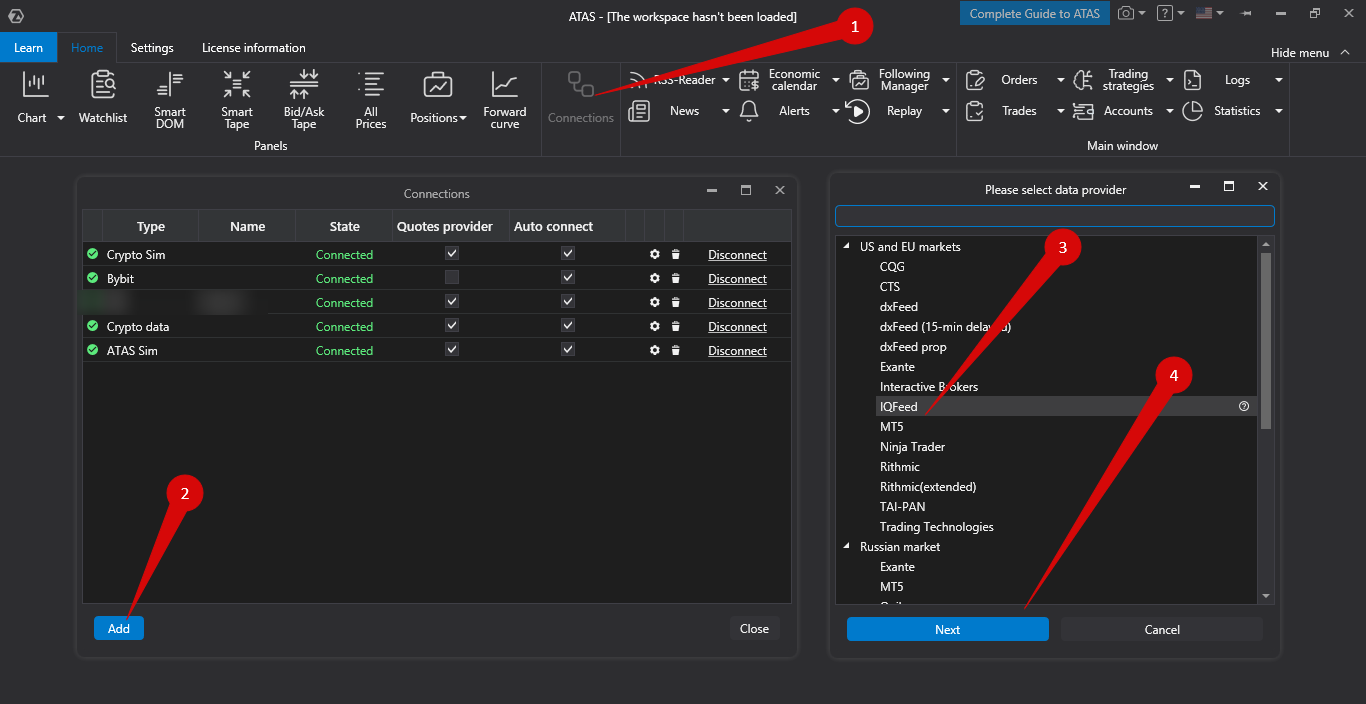Switch to the Settings tab

pos(152,48)
